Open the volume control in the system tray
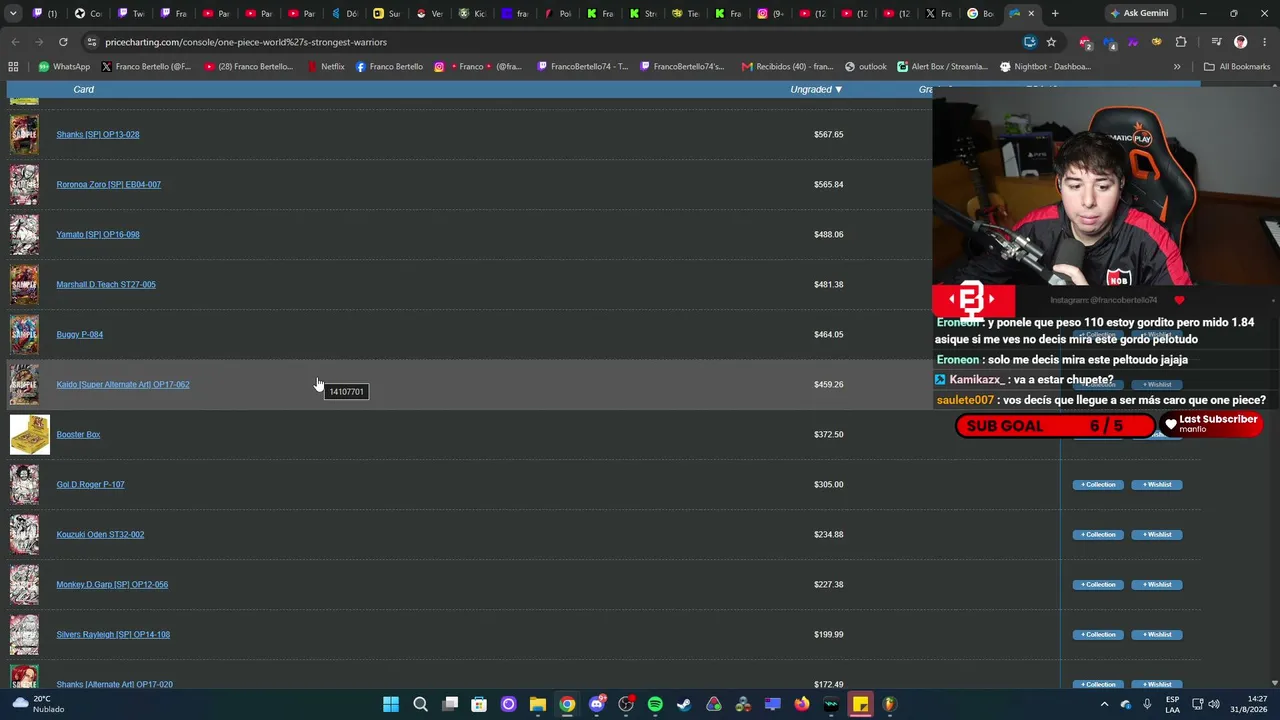The image size is (1280, 720). 1214,704
